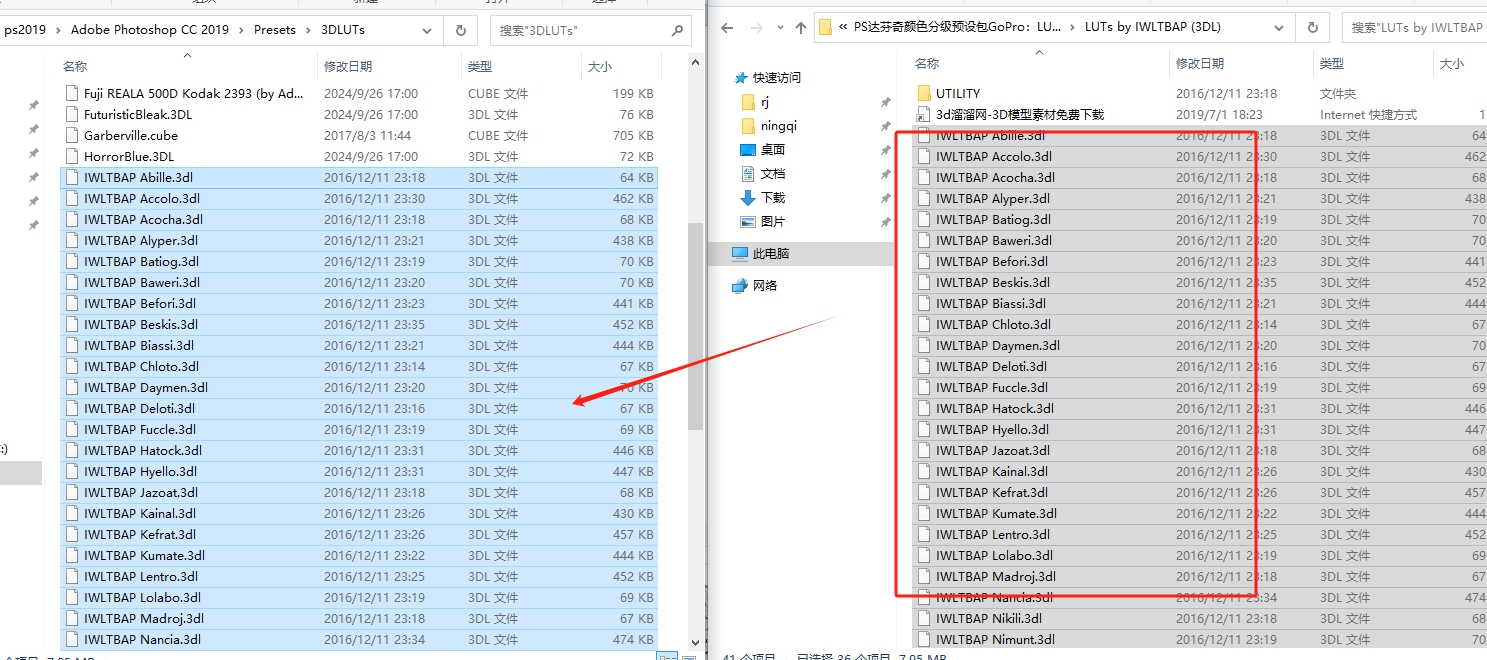The width and height of the screenshot is (1487, 660).
Task: Click IWLTBAP Batiog.3dl file icon, right window
Action: (x=923, y=219)
